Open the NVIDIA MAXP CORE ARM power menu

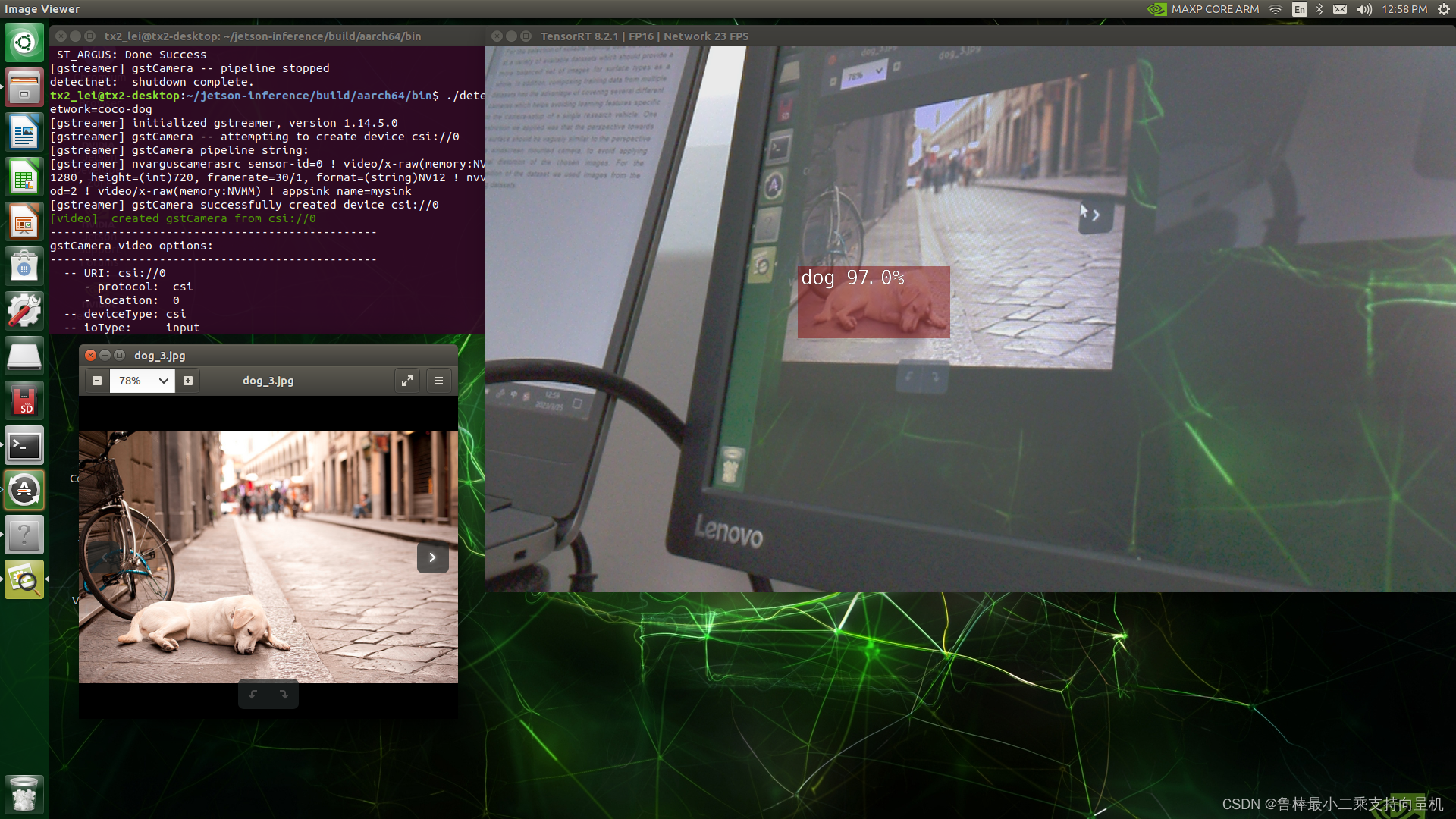[x=1203, y=9]
